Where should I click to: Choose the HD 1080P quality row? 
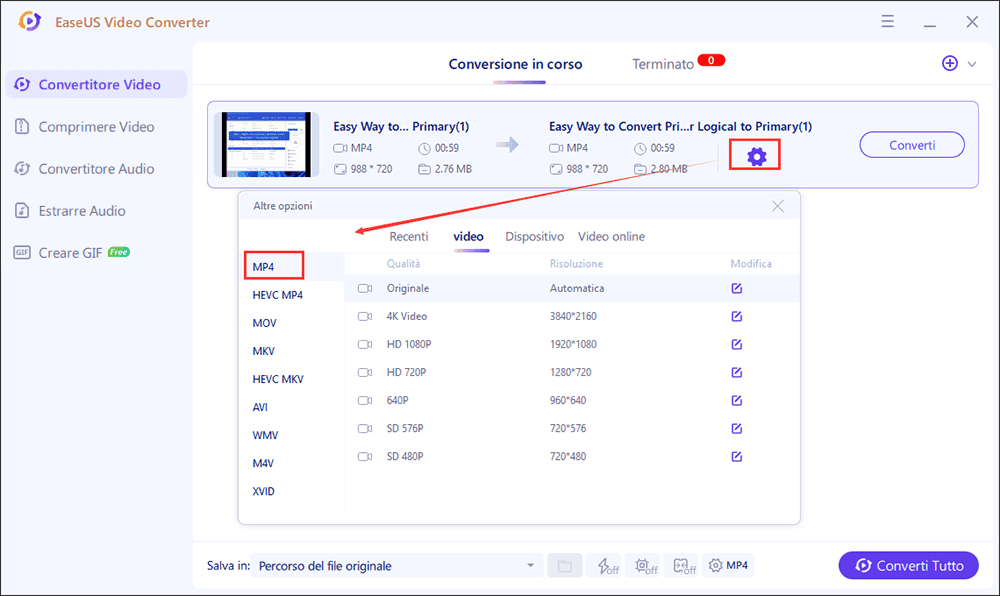pyautogui.click(x=571, y=344)
